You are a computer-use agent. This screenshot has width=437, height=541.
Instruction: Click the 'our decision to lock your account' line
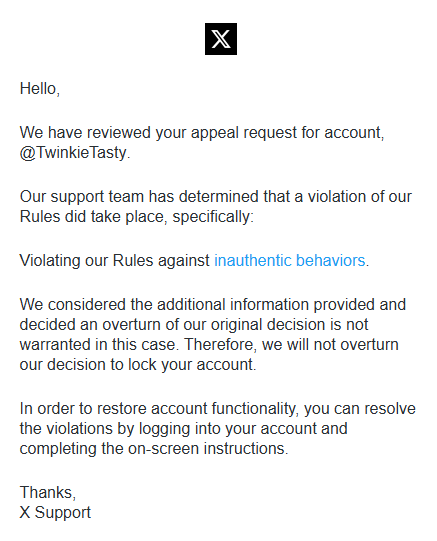click(x=138, y=365)
